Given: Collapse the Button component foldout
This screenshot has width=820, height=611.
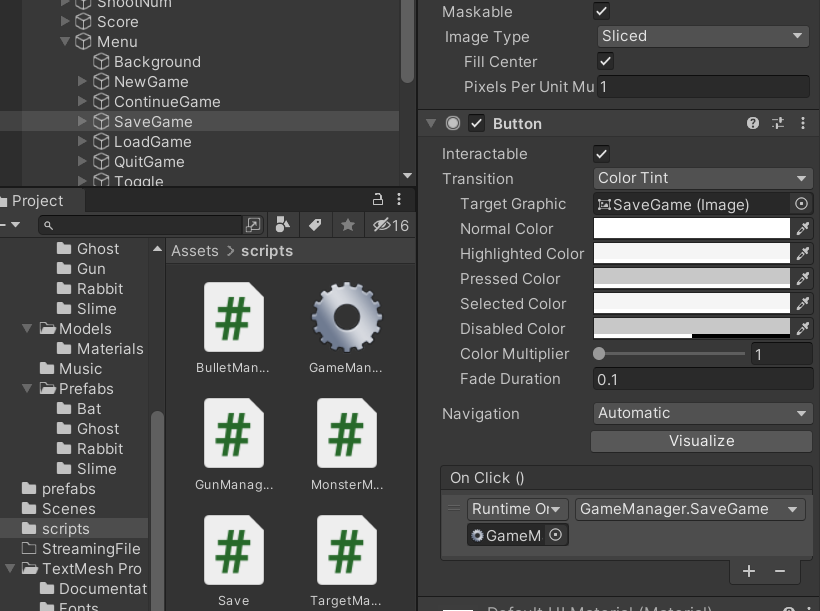Looking at the screenshot, I should point(431,123).
